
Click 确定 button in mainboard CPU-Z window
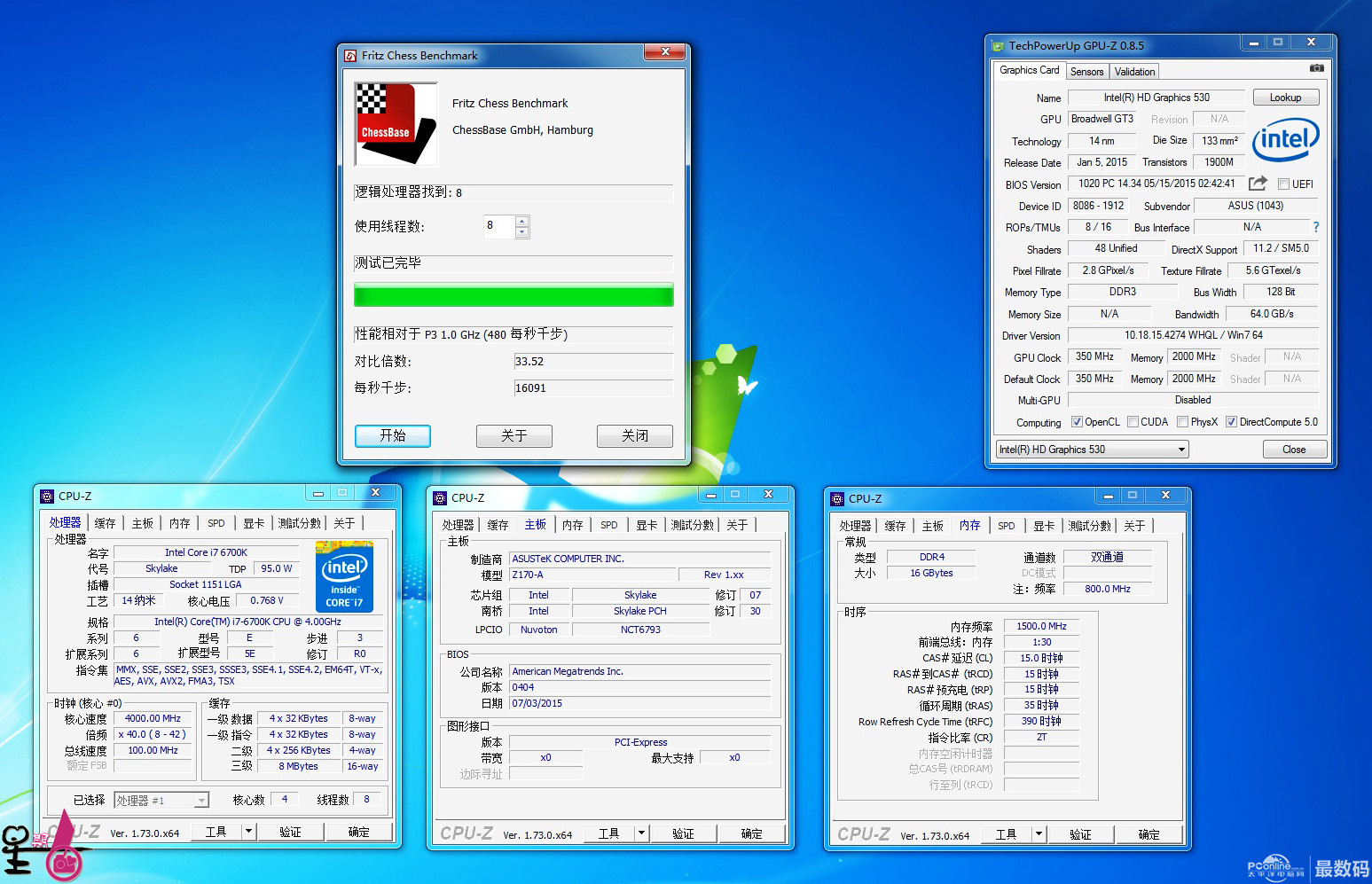(x=751, y=833)
